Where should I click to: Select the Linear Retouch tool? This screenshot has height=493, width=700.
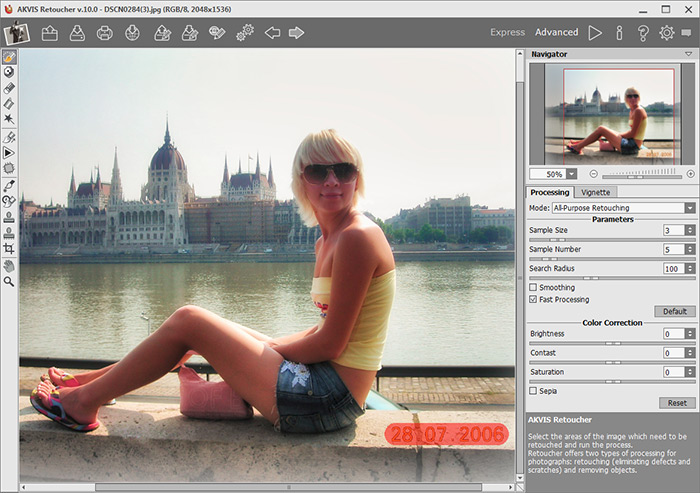pos(9,137)
